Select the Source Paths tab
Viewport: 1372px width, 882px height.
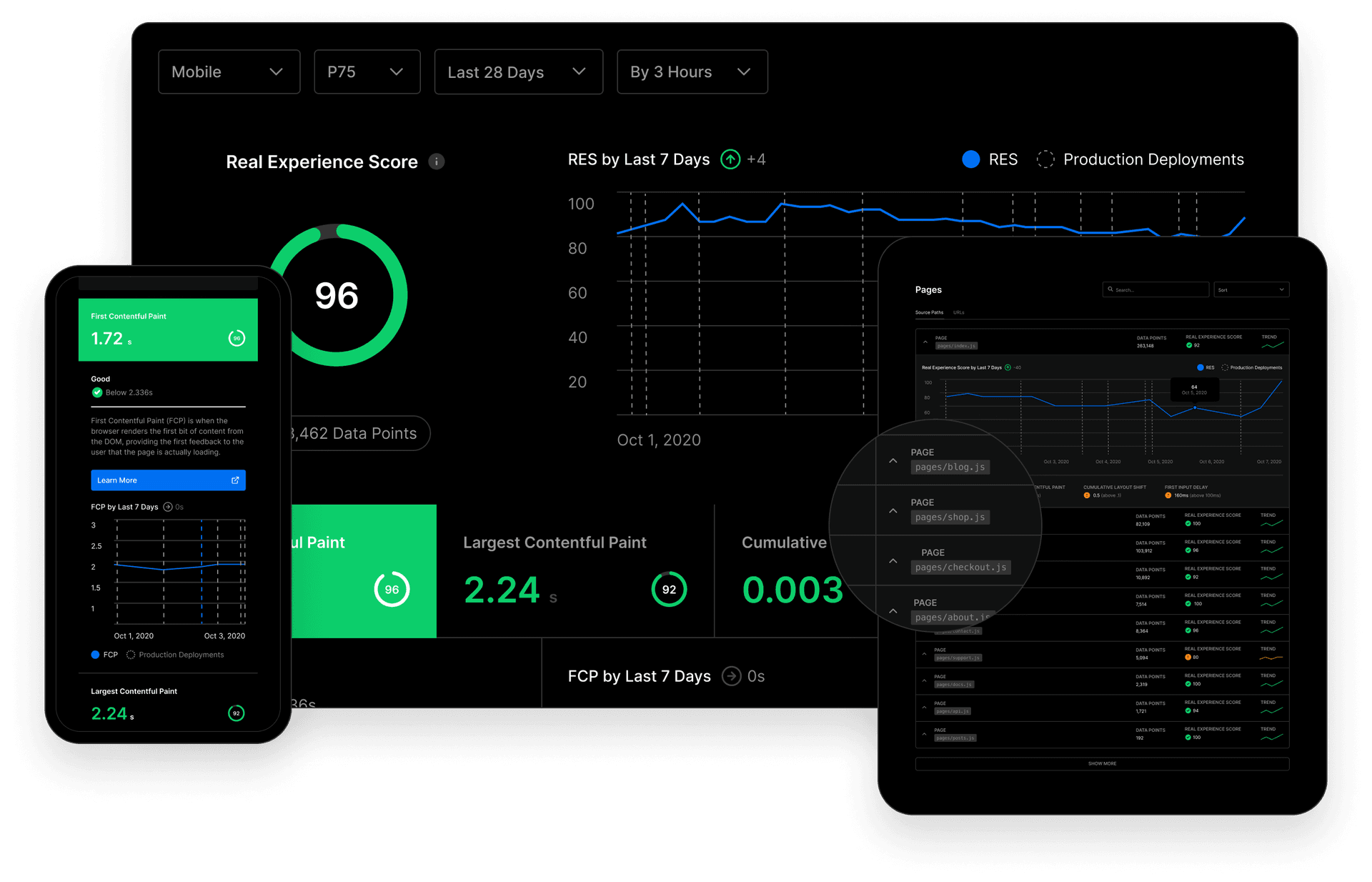[928, 312]
